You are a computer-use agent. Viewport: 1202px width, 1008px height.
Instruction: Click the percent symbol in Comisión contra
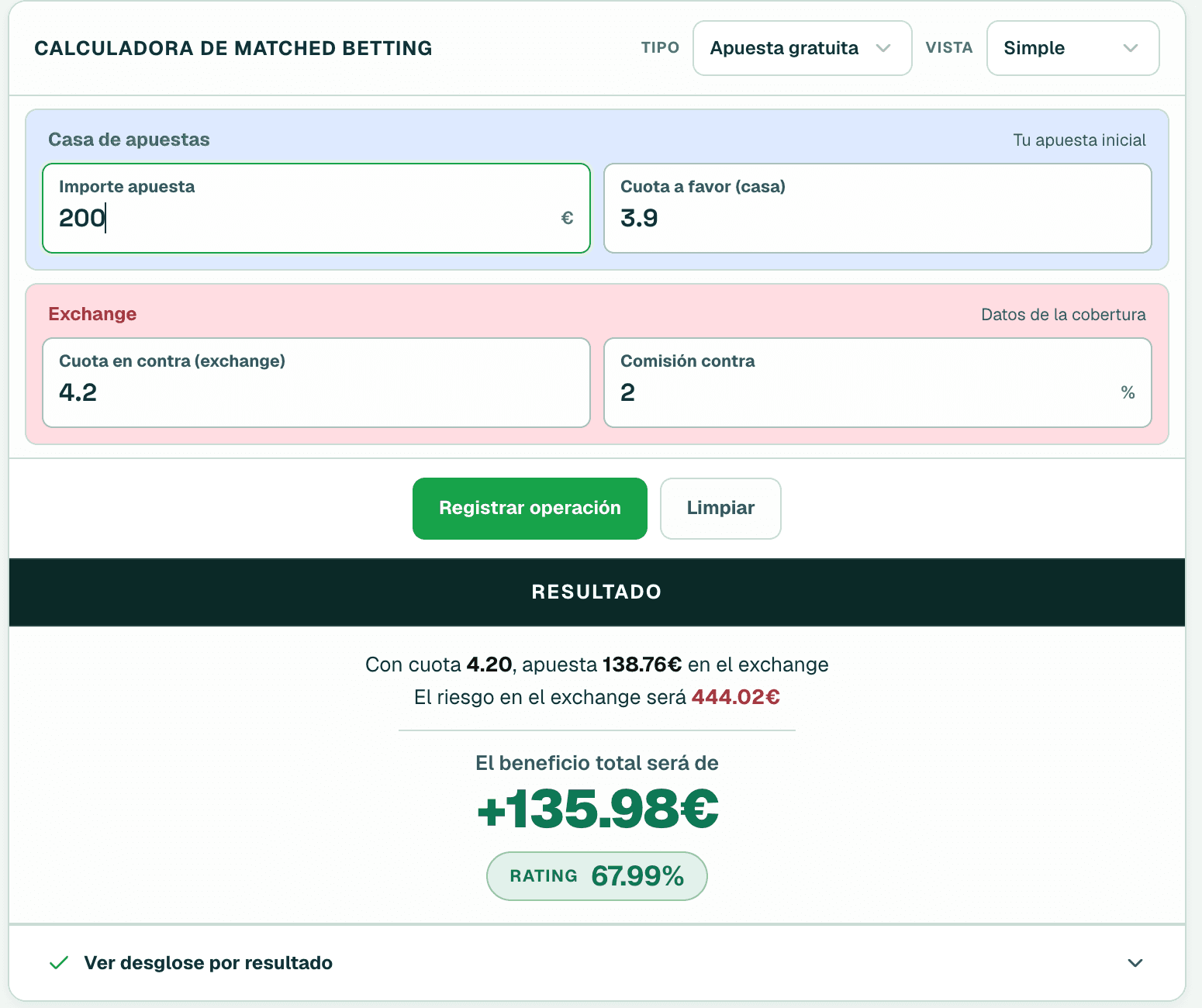(1128, 393)
